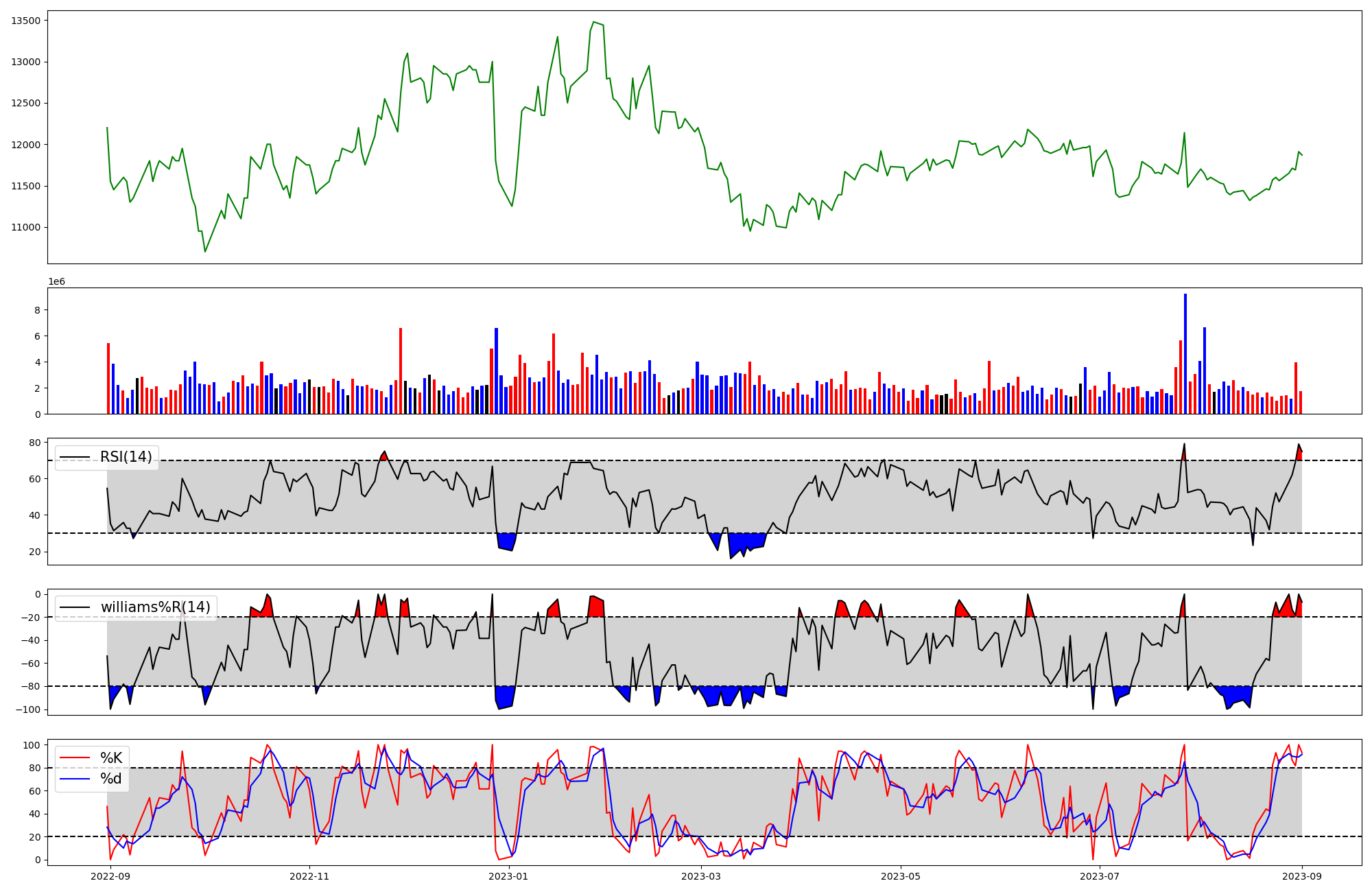
Task: Click the -100 tick on Williams axis
Action: coord(29,709)
